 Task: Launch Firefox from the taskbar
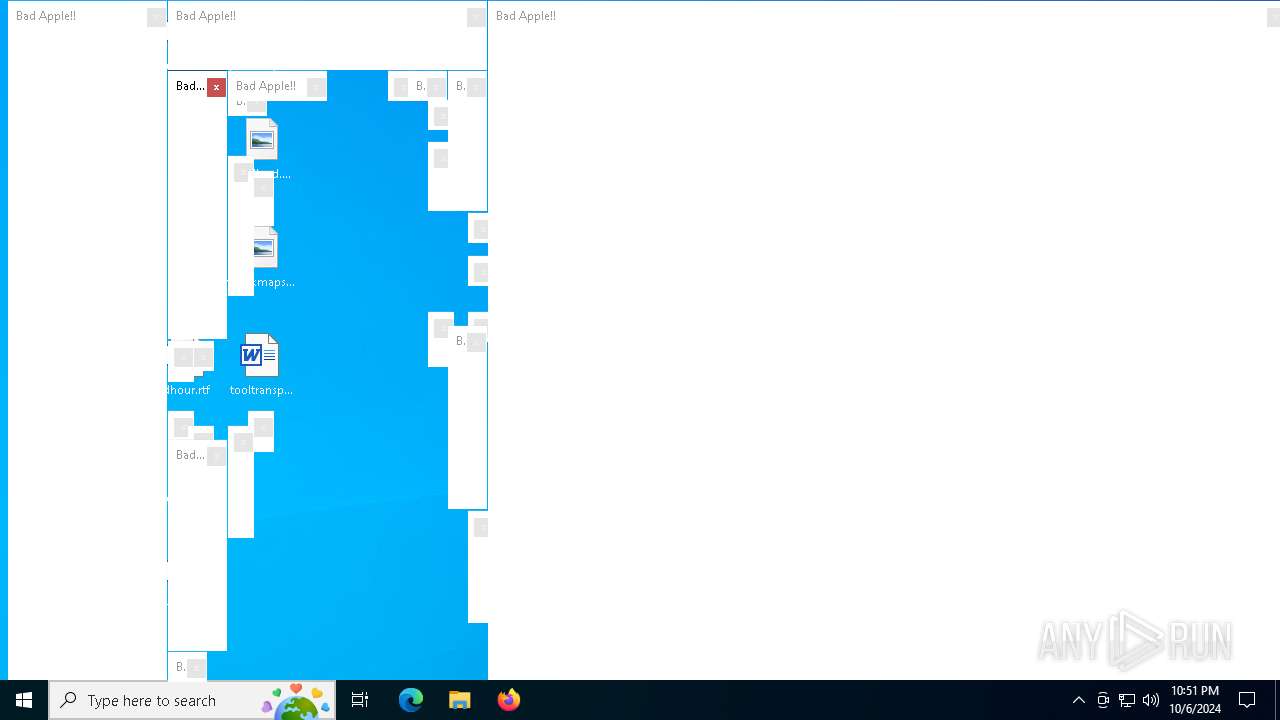click(x=509, y=700)
